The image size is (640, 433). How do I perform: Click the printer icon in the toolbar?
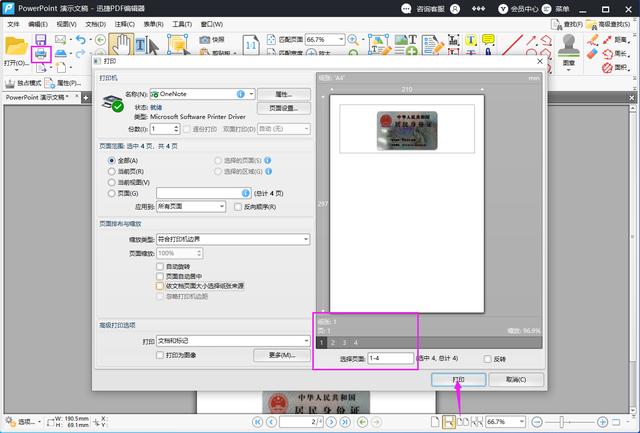coord(41,53)
